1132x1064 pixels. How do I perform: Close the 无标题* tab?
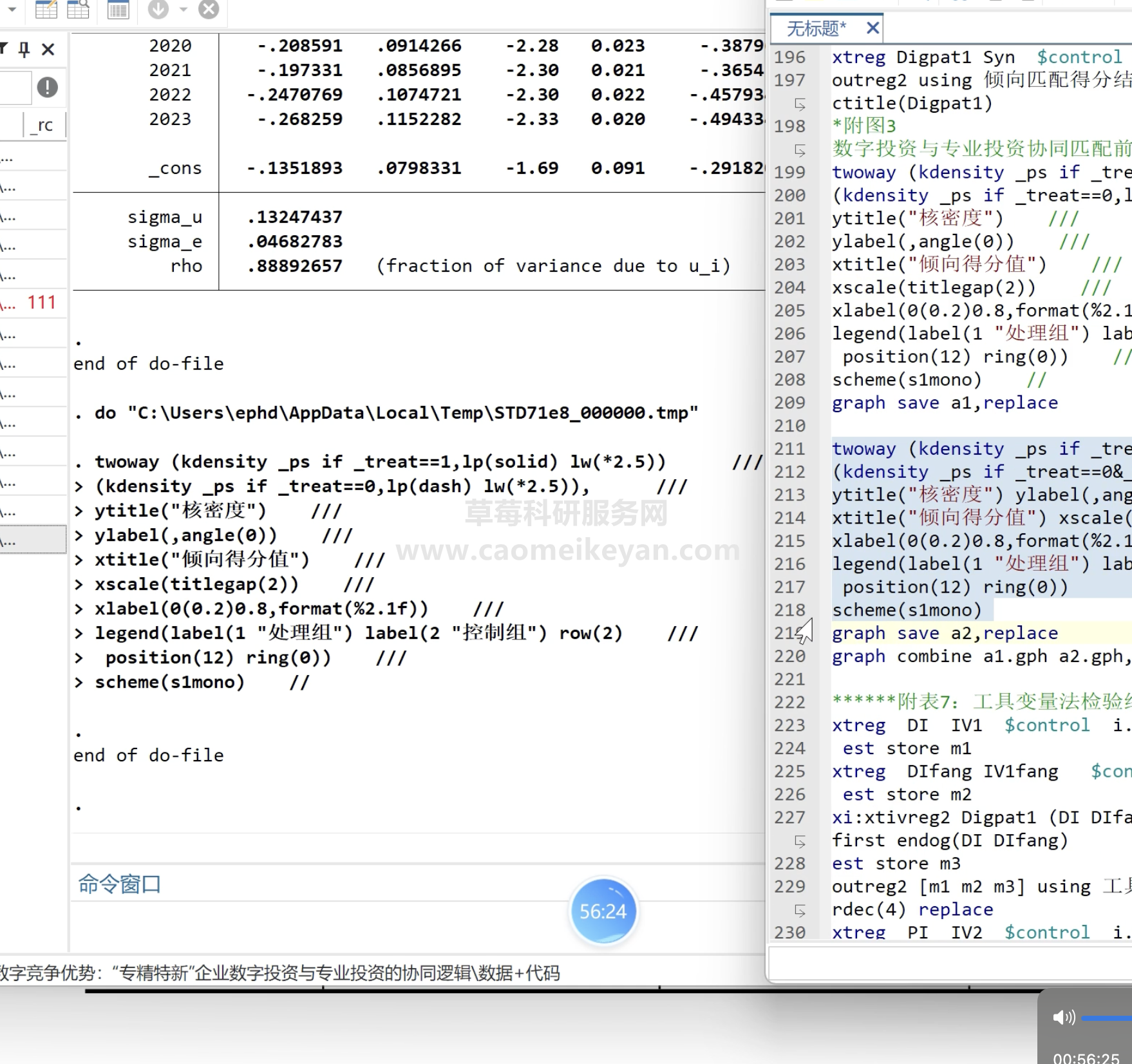pos(873,28)
